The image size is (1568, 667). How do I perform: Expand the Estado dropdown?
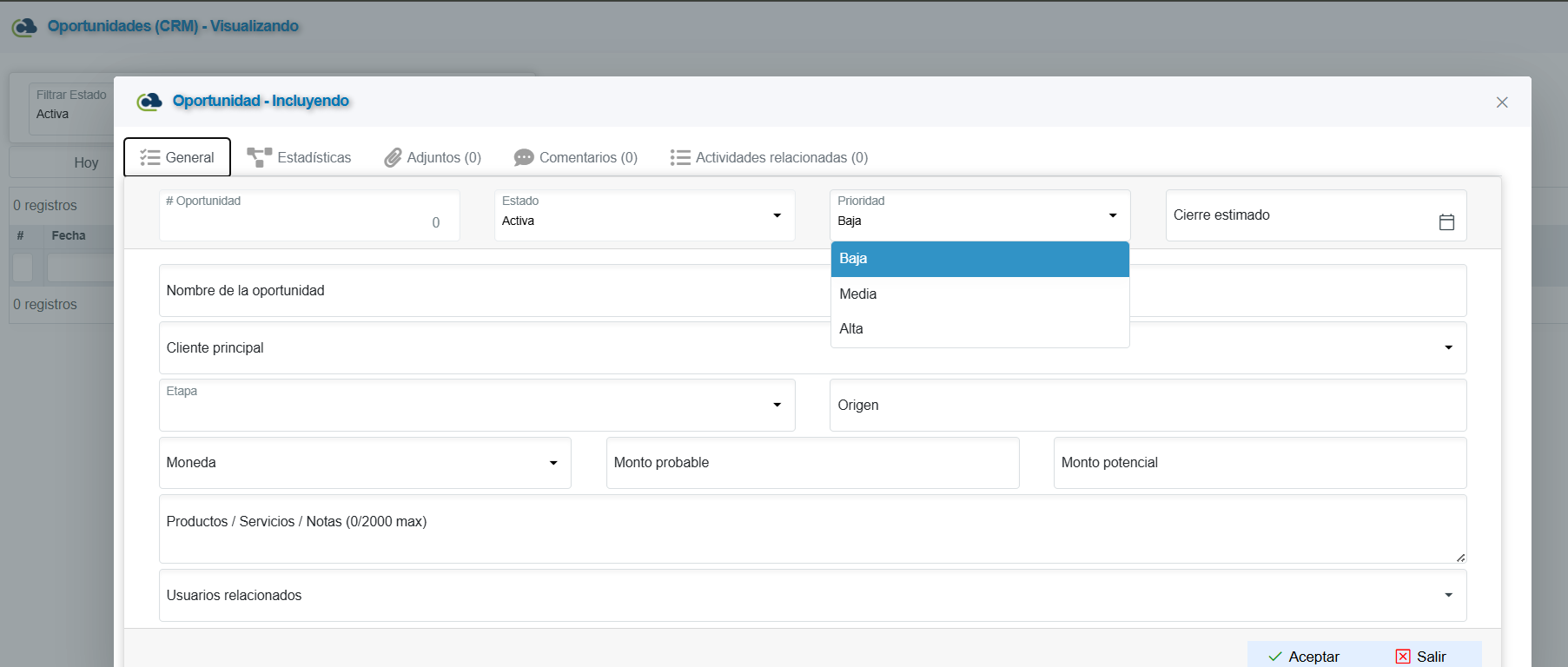click(x=777, y=215)
